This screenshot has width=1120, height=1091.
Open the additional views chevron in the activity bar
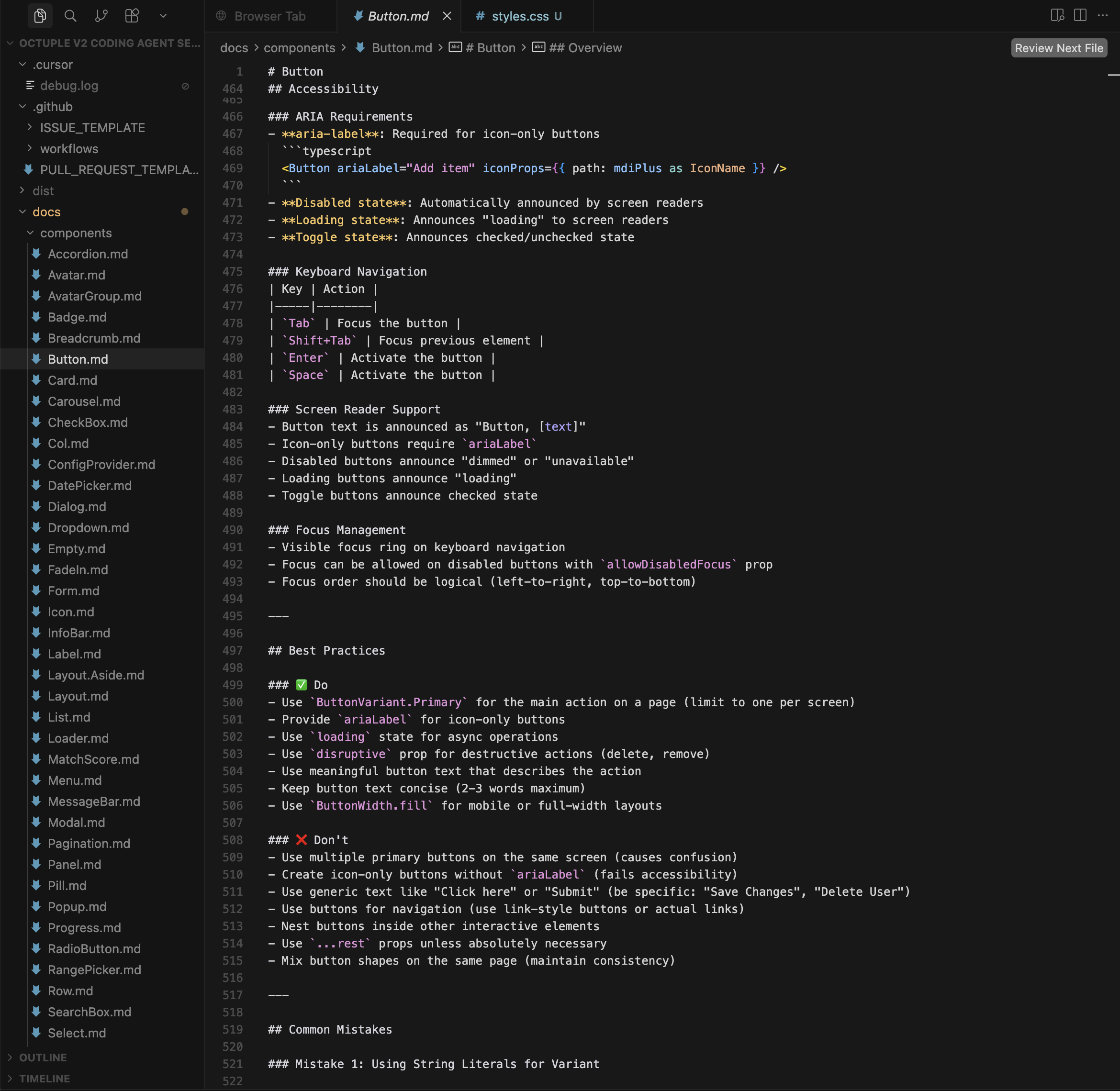(163, 15)
